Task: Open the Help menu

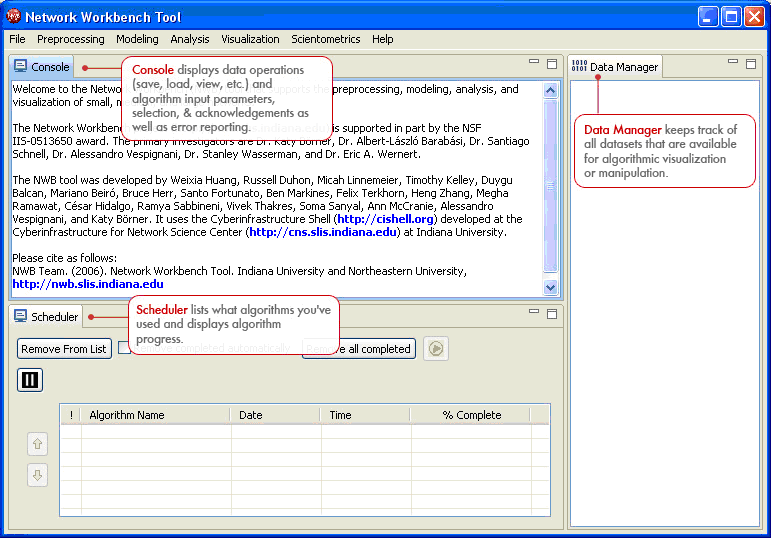Action: (x=383, y=39)
